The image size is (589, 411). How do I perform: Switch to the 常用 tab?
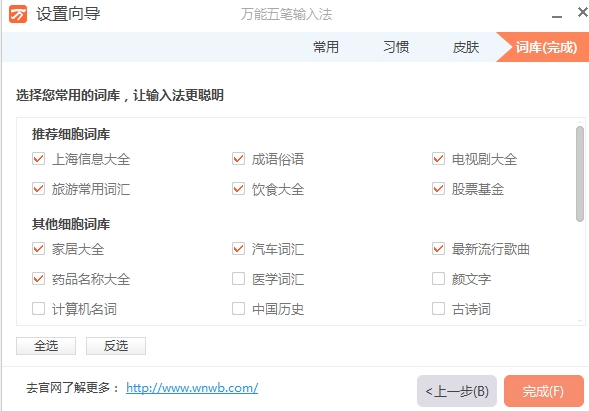326,47
